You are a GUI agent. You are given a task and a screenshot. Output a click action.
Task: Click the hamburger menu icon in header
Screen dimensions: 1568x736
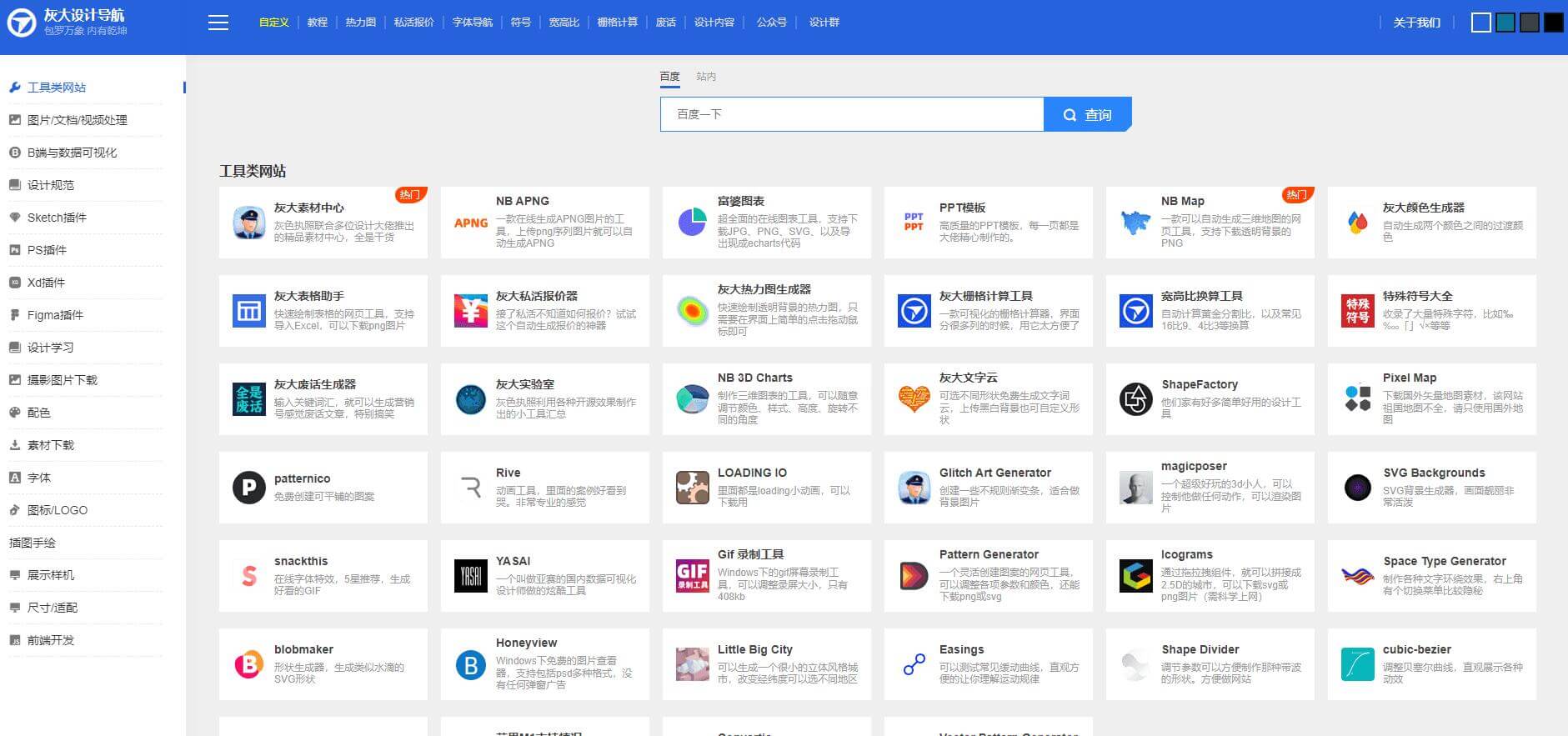(218, 23)
